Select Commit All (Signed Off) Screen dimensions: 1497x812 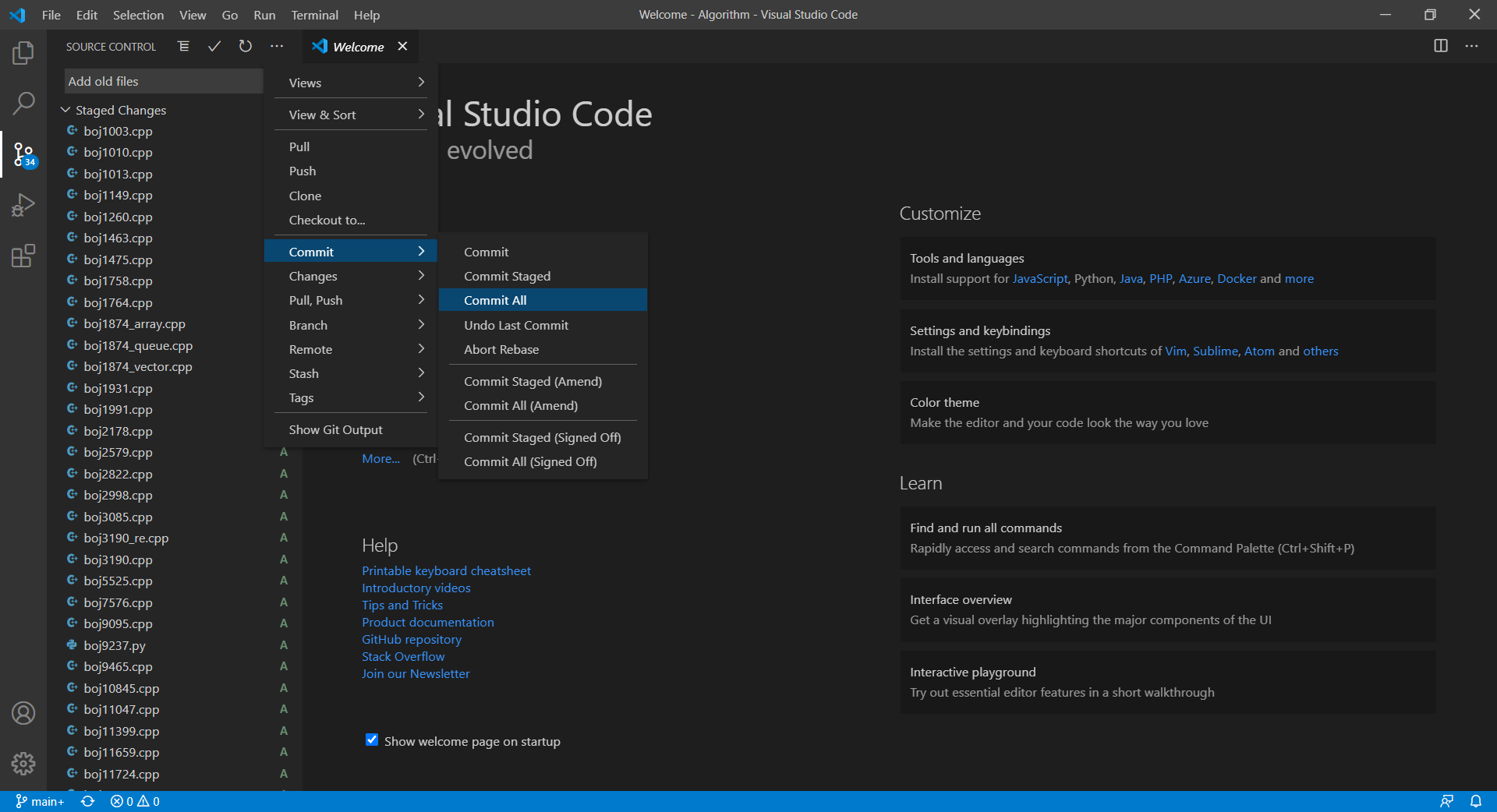pyautogui.click(x=543, y=461)
